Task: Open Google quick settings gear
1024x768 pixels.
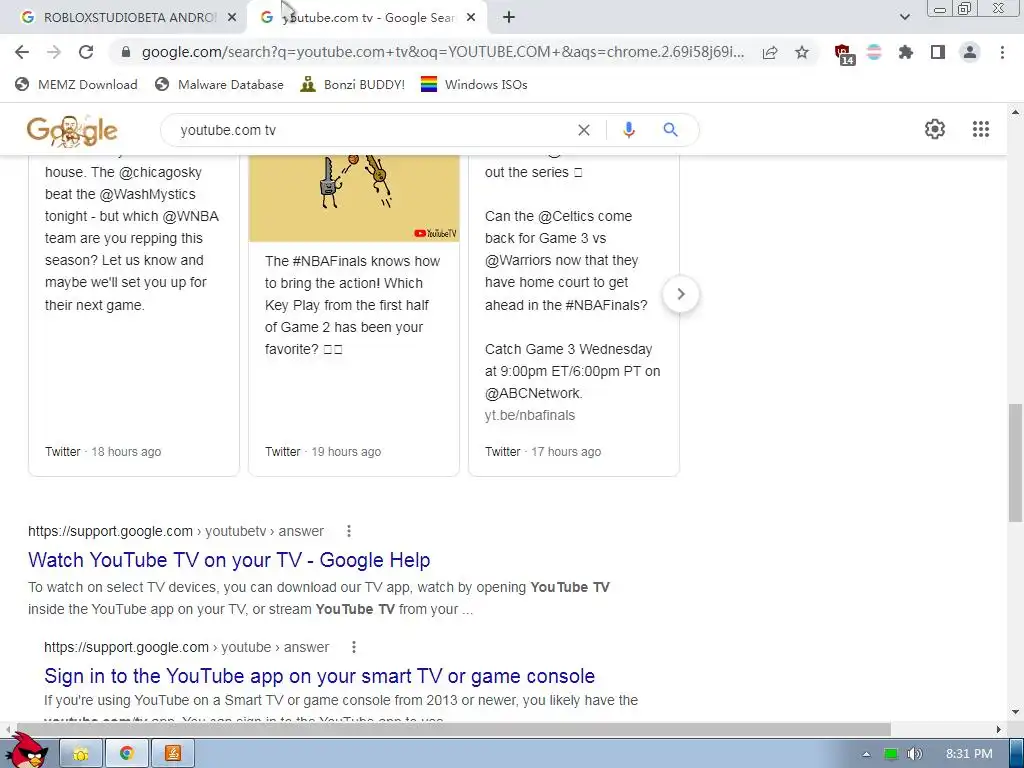Action: [x=935, y=129]
